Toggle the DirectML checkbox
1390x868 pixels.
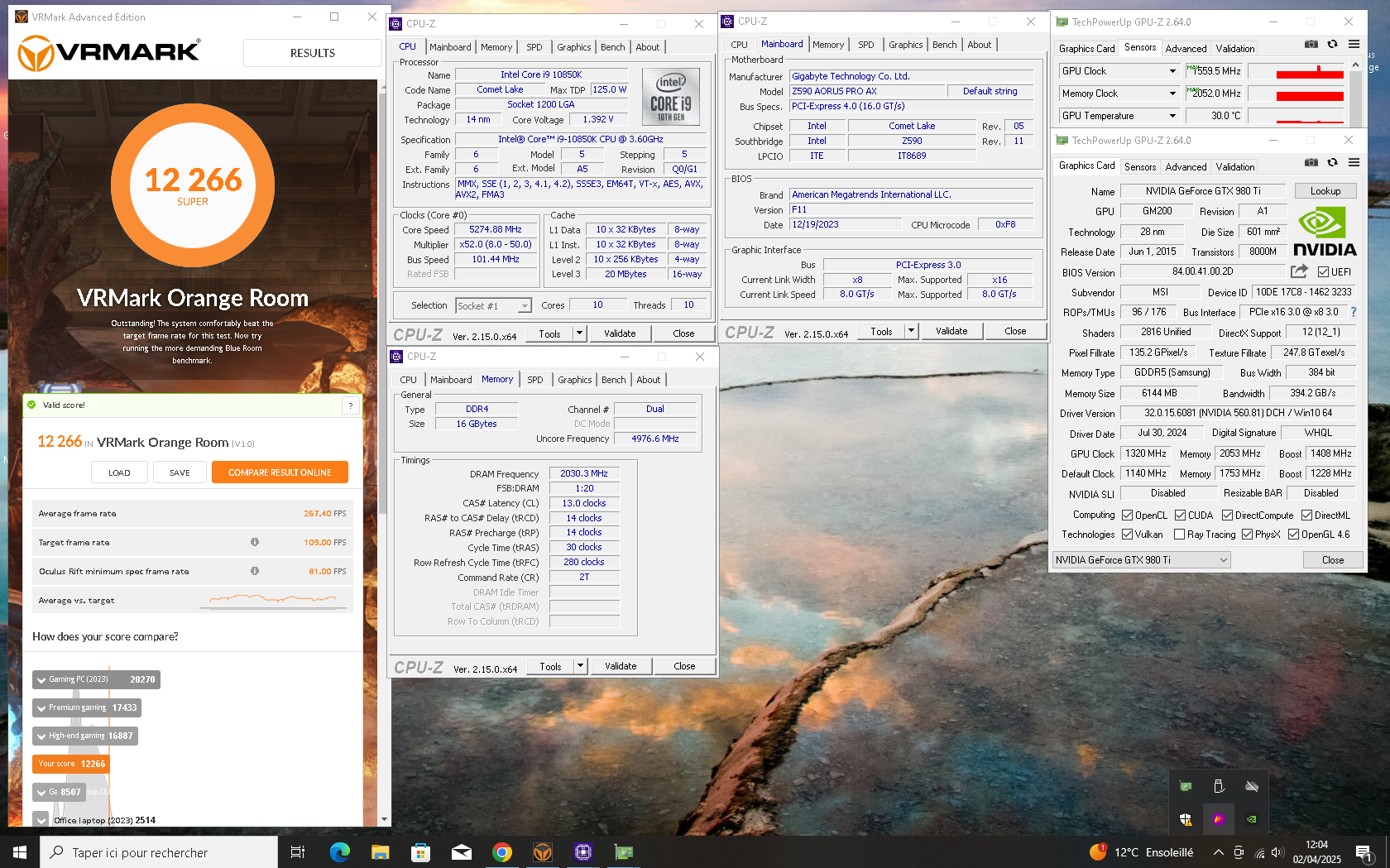click(x=1306, y=515)
